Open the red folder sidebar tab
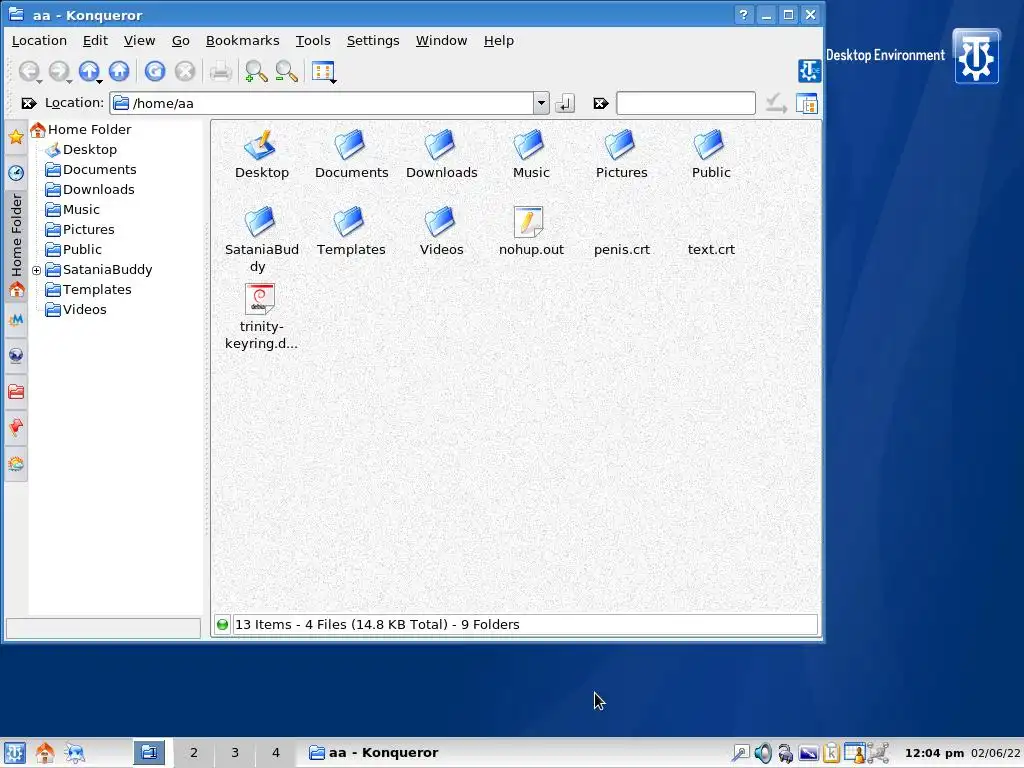The image size is (1024, 768). click(x=16, y=391)
